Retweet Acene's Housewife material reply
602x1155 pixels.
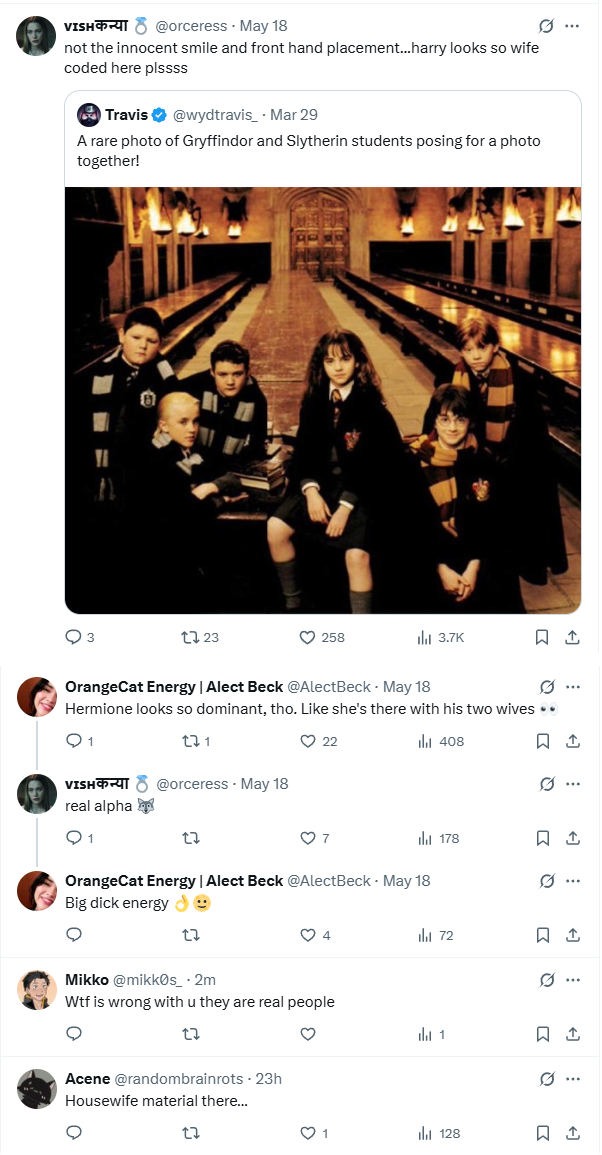(x=191, y=1133)
